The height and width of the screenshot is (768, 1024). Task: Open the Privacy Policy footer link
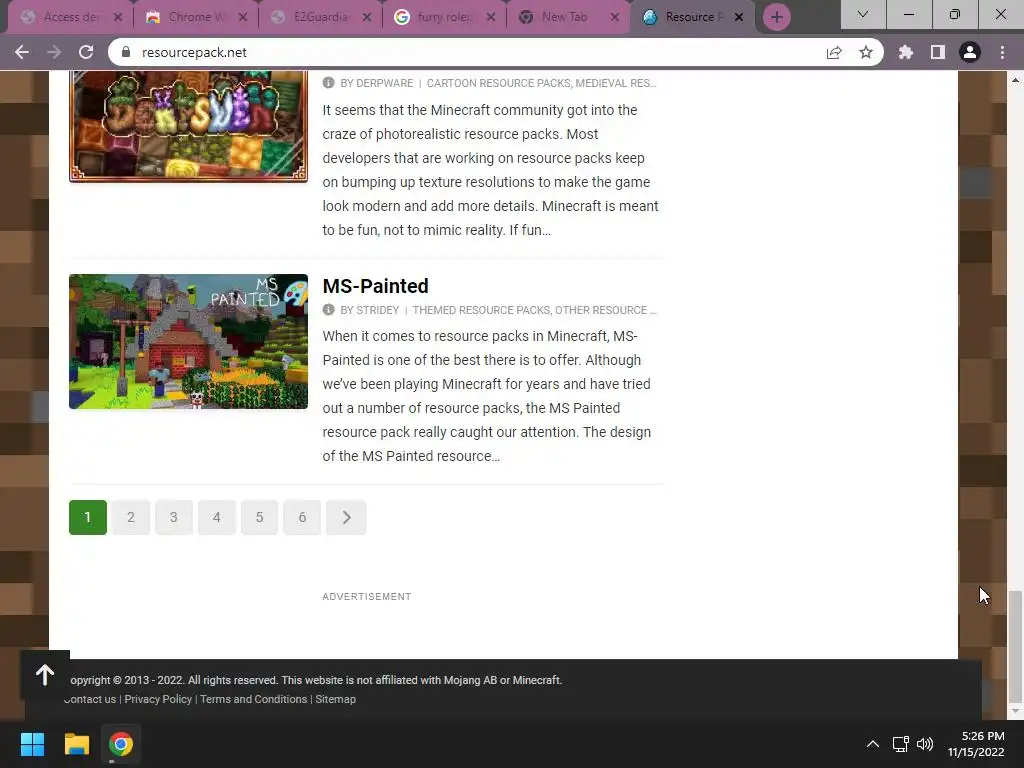(x=158, y=699)
